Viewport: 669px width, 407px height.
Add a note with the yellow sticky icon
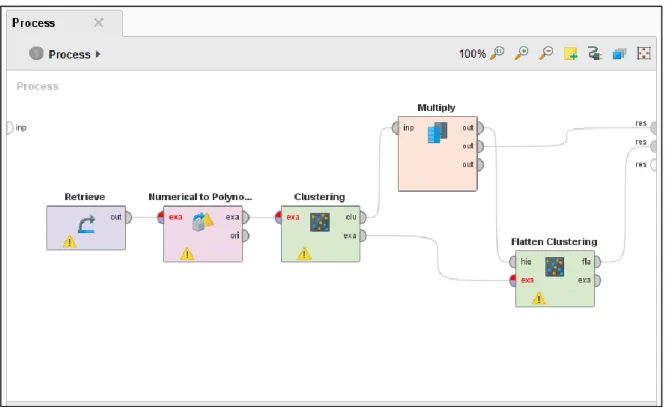[570, 54]
